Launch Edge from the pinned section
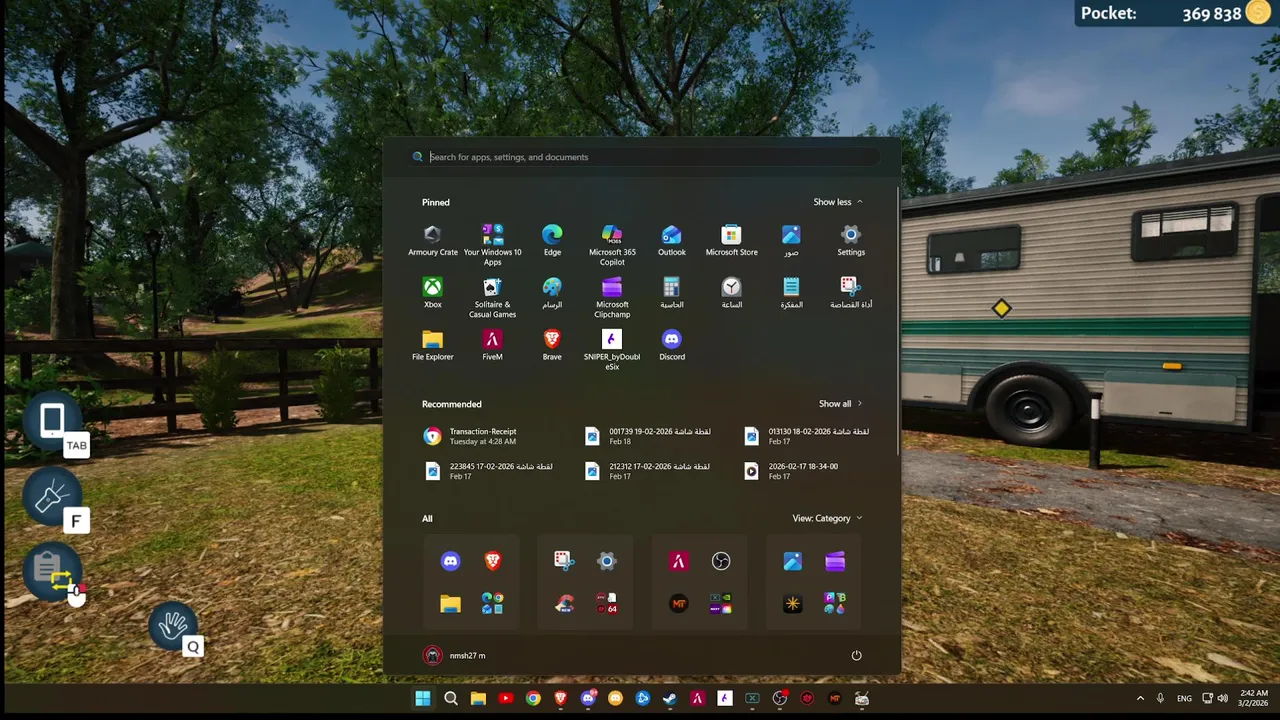This screenshot has height=720, width=1280. point(552,240)
